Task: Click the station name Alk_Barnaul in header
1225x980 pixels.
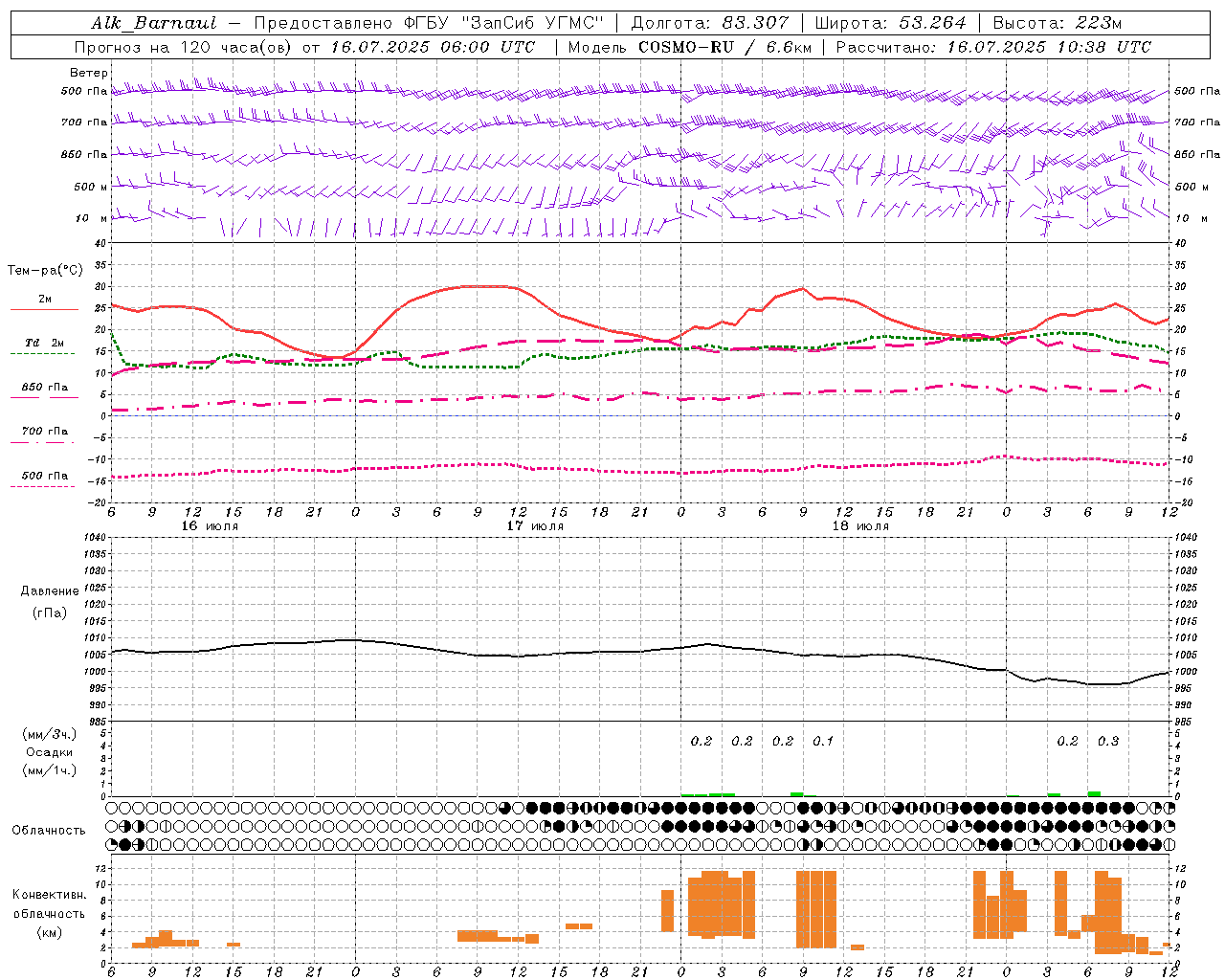Action: click(x=154, y=23)
